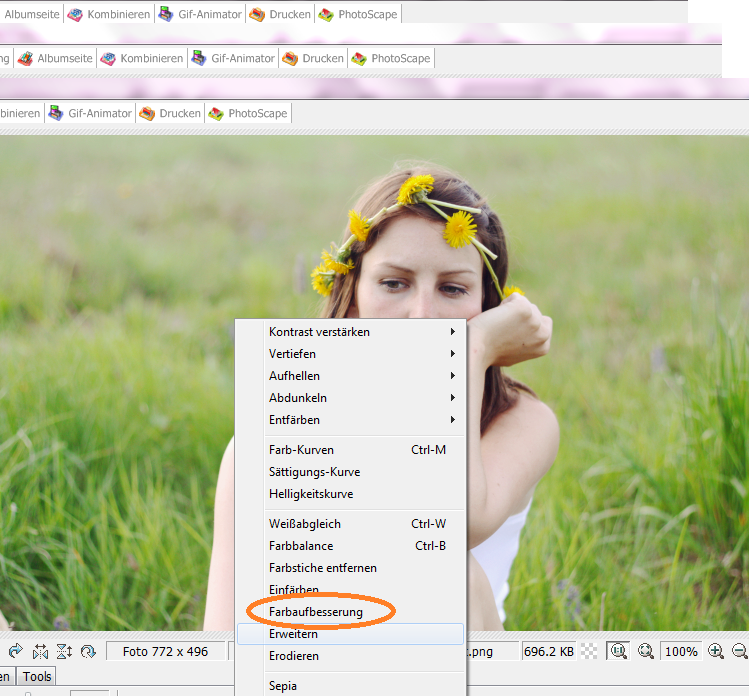The width and height of the screenshot is (749, 696).
Task: Click the 100% zoom level field
Action: pos(681,652)
